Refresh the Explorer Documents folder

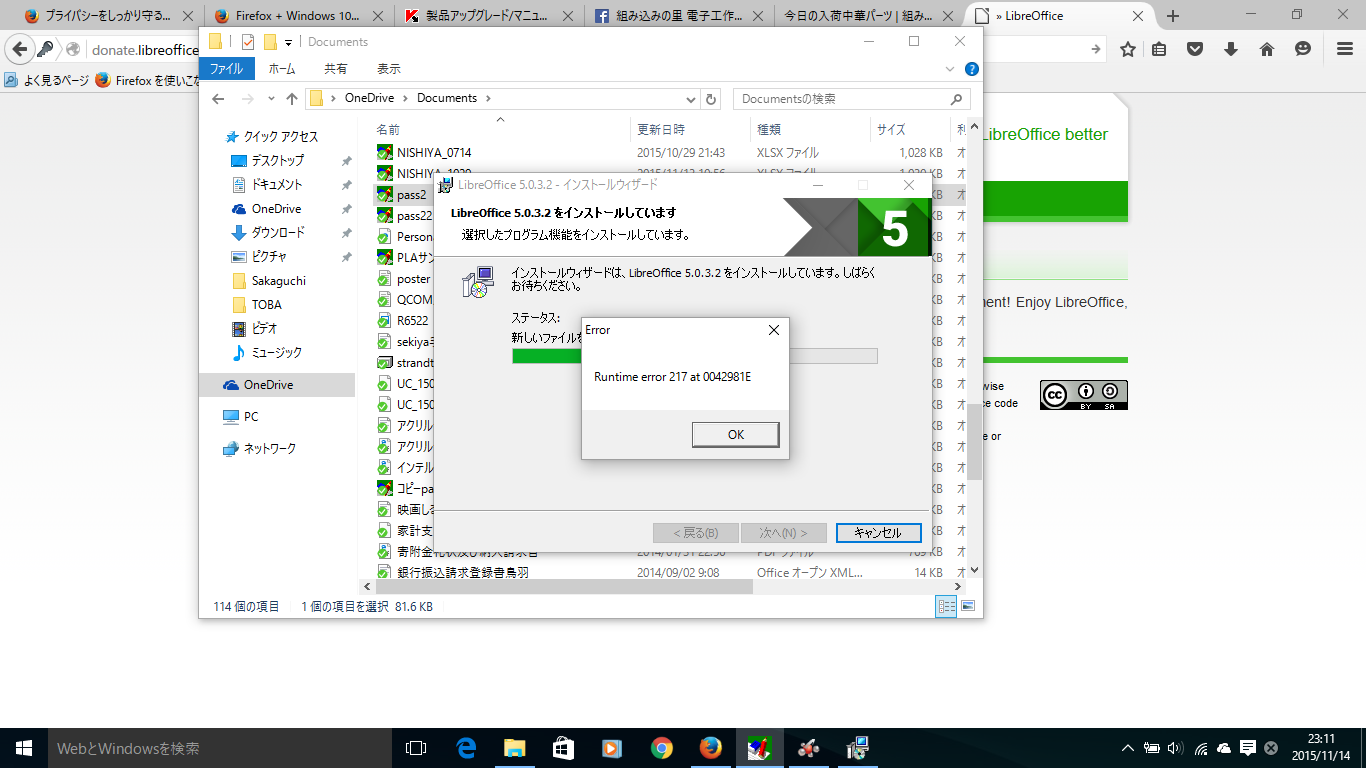711,99
